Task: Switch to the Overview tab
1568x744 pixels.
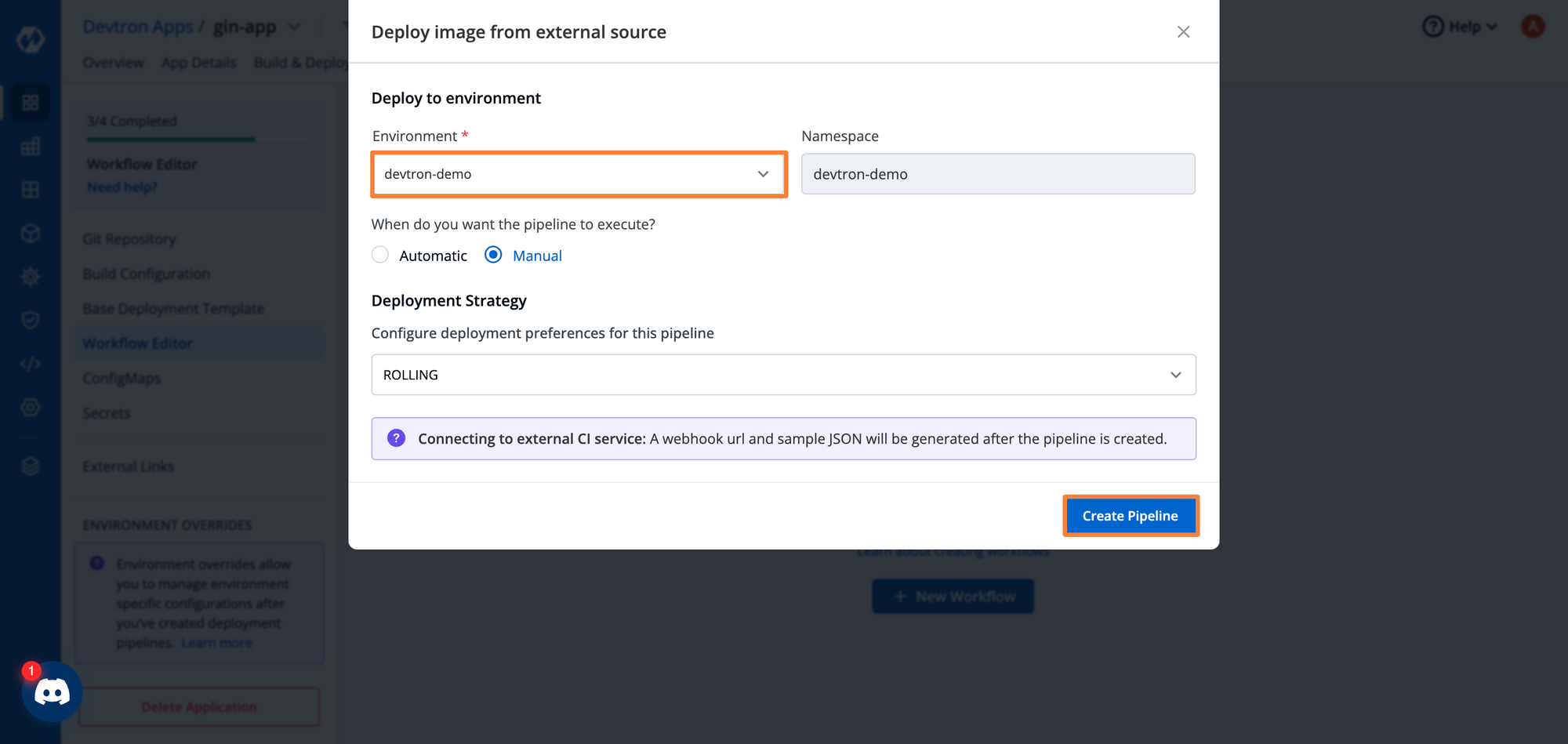Action: click(x=114, y=63)
